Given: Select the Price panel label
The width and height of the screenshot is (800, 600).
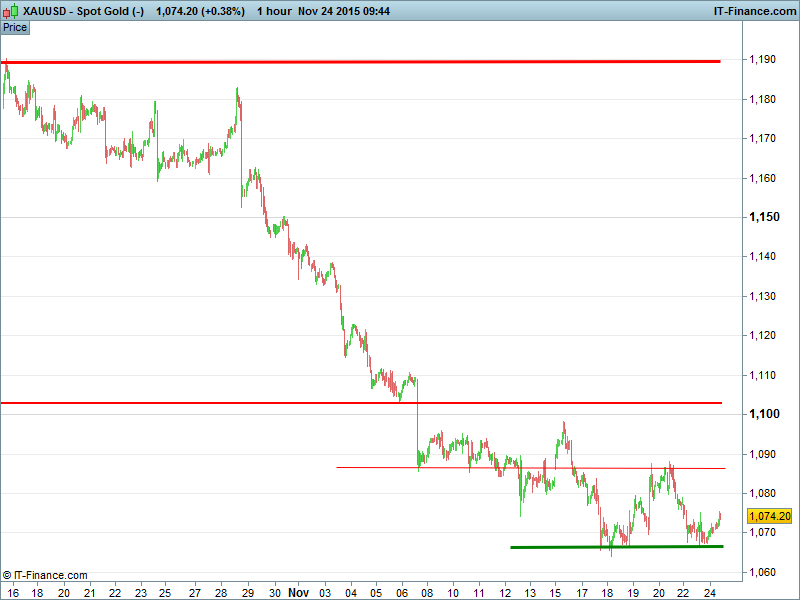Looking at the screenshot, I should coord(15,27).
